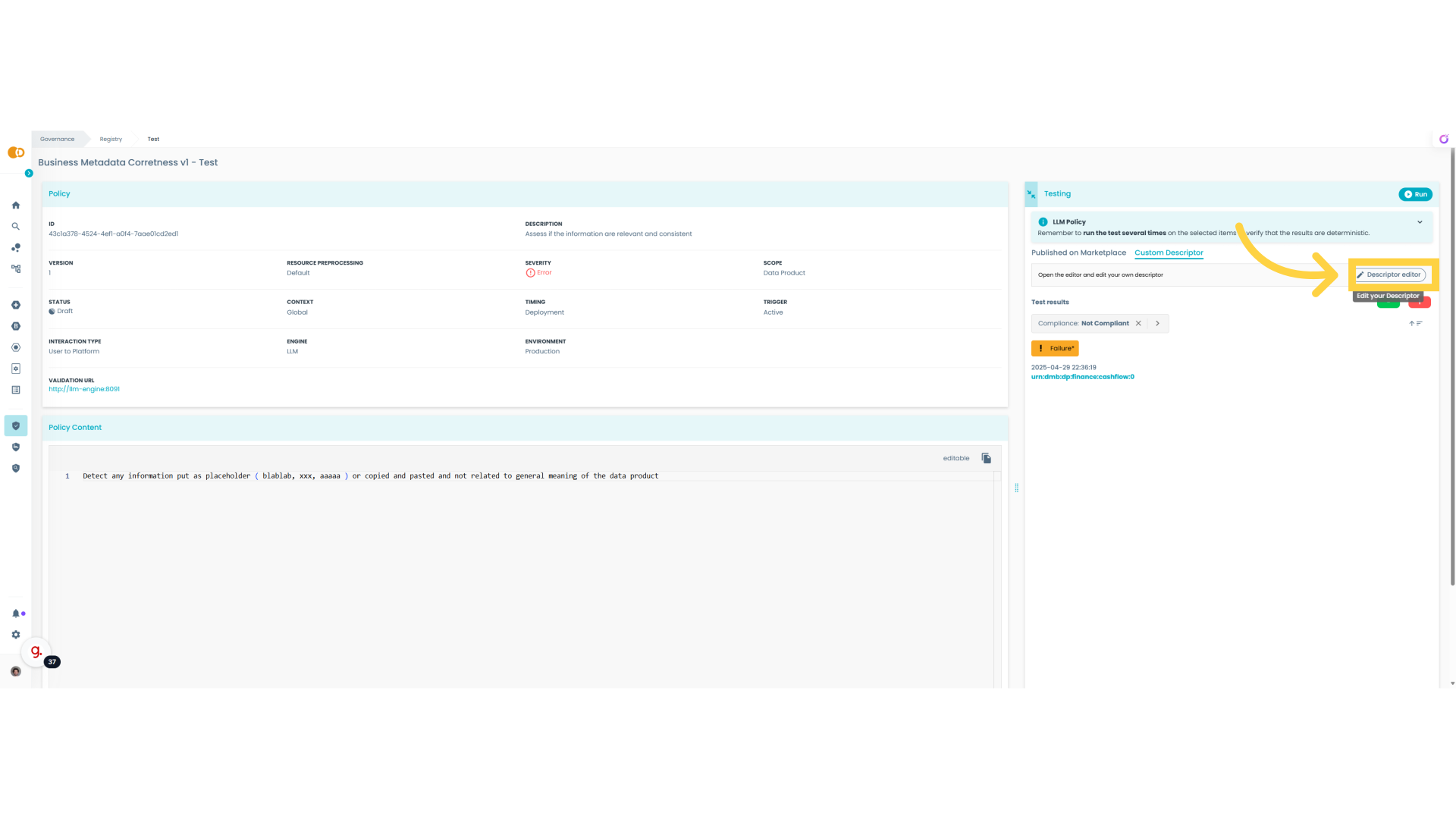
Task: Select the Custom Descriptor tab
Action: 1169,253
